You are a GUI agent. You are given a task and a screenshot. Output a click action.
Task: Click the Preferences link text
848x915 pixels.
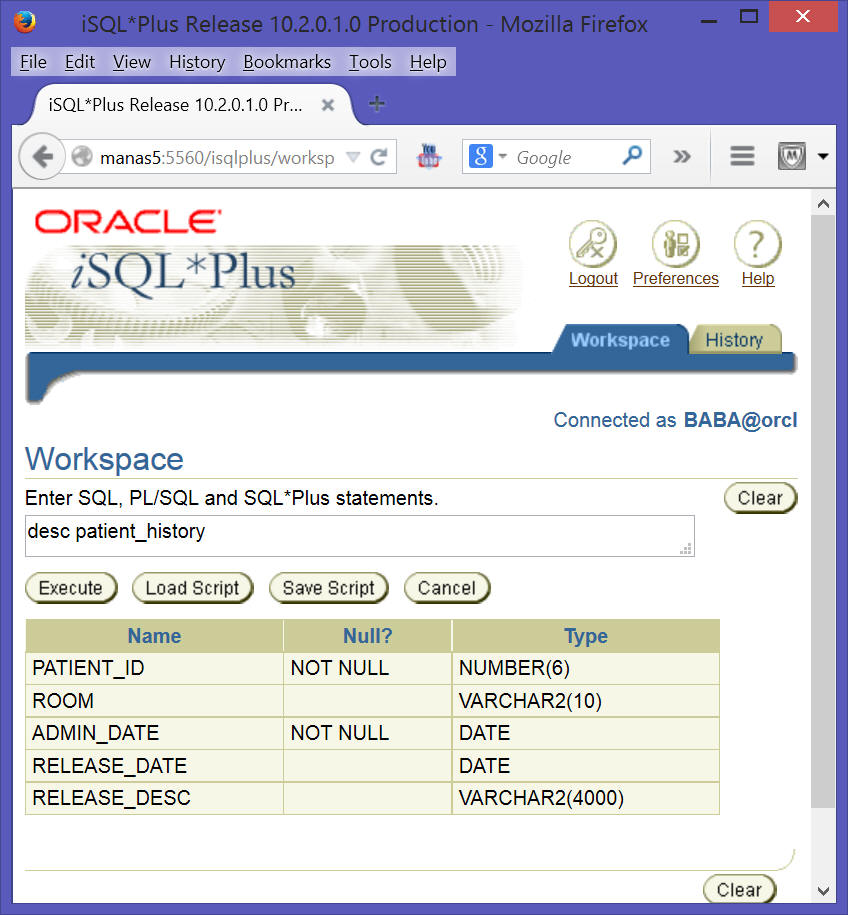tap(675, 278)
